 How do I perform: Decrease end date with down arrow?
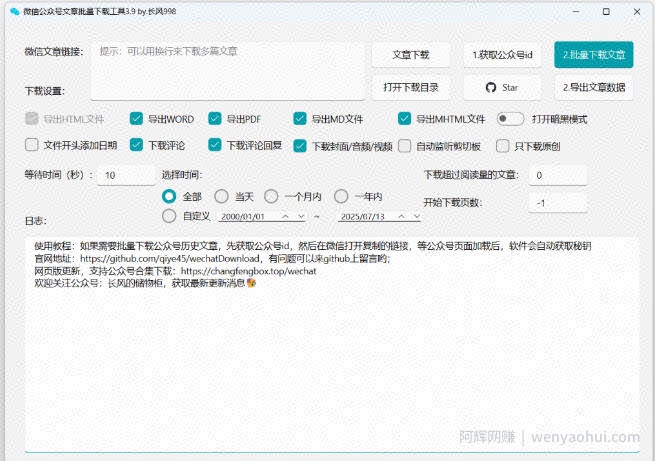pos(416,216)
